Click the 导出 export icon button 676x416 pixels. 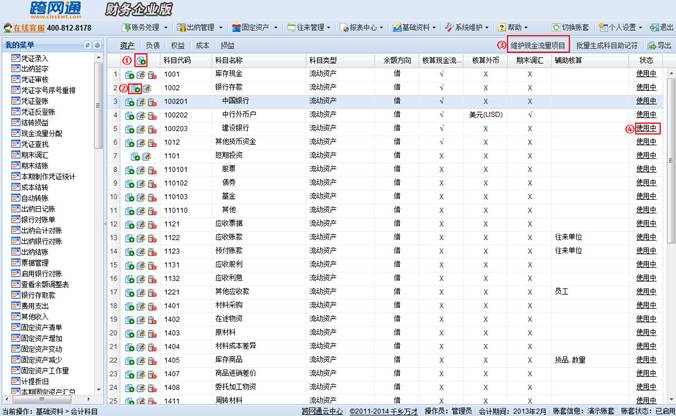tap(657, 46)
